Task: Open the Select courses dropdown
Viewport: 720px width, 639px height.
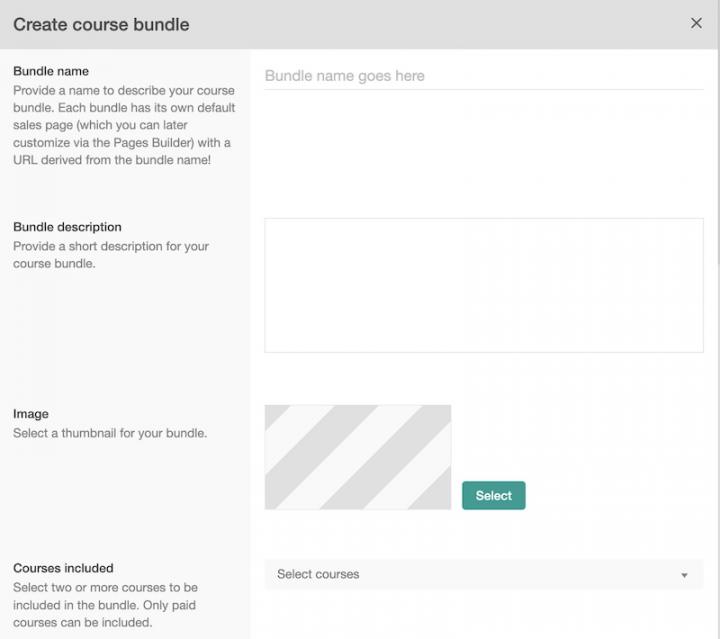Action: coord(484,574)
